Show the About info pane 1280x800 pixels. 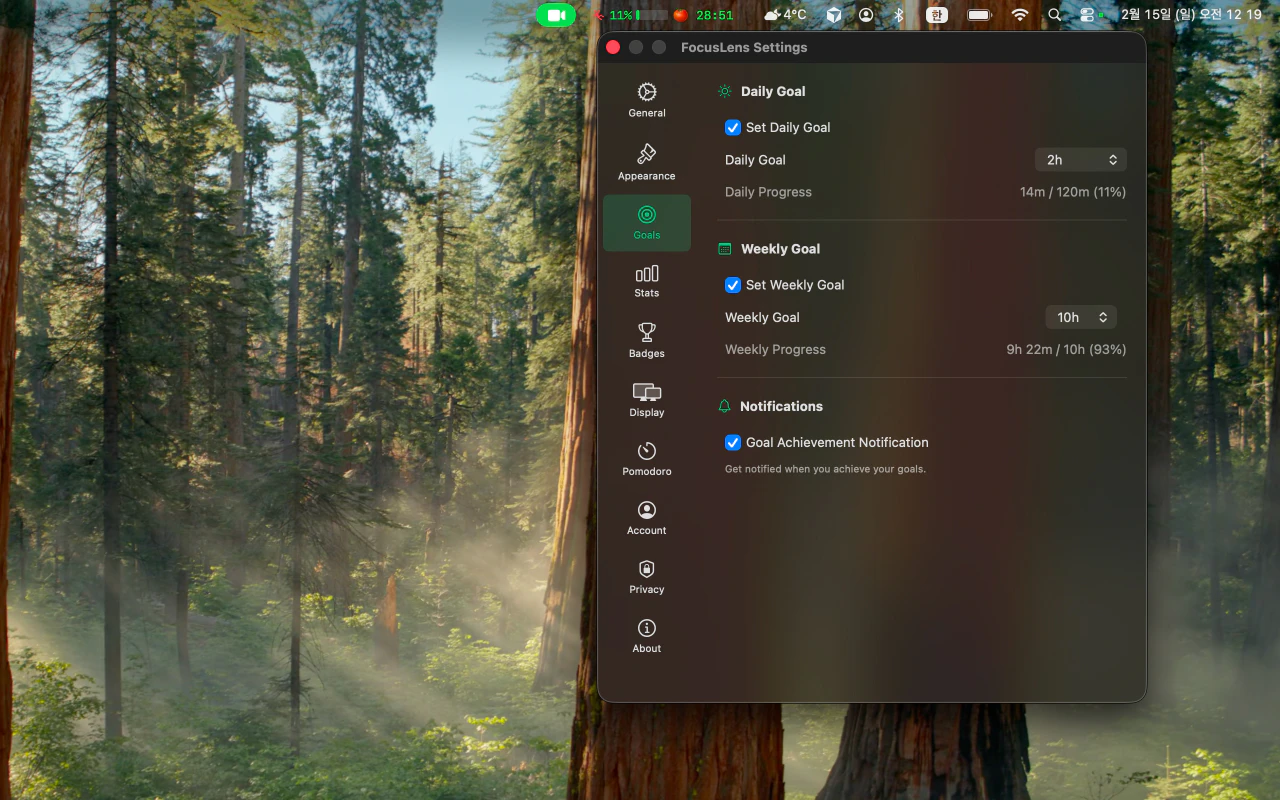click(647, 635)
